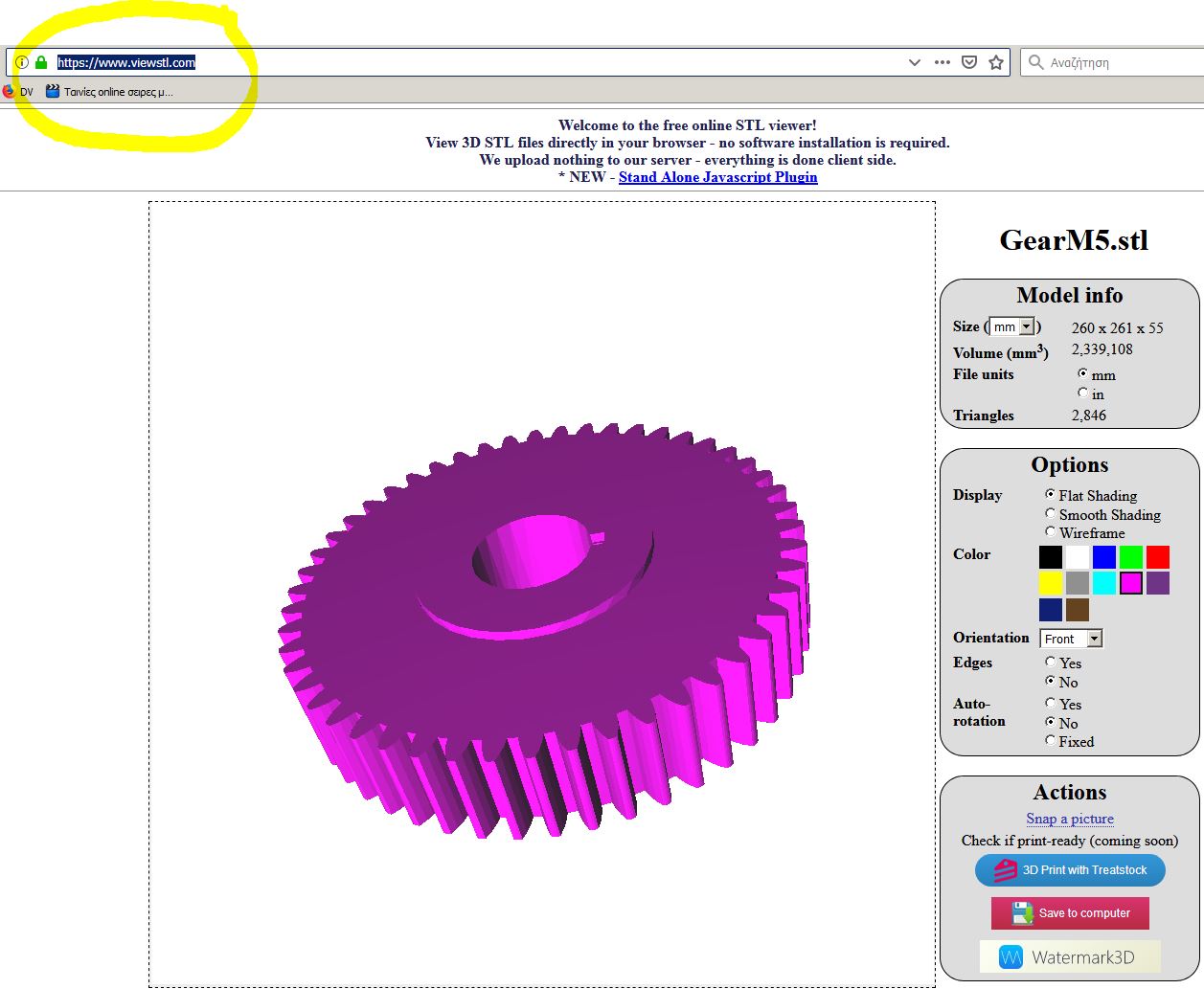This screenshot has width=1204, height=989.
Task: Open the page actions three-dot menu
Action: pyautogui.click(x=943, y=62)
